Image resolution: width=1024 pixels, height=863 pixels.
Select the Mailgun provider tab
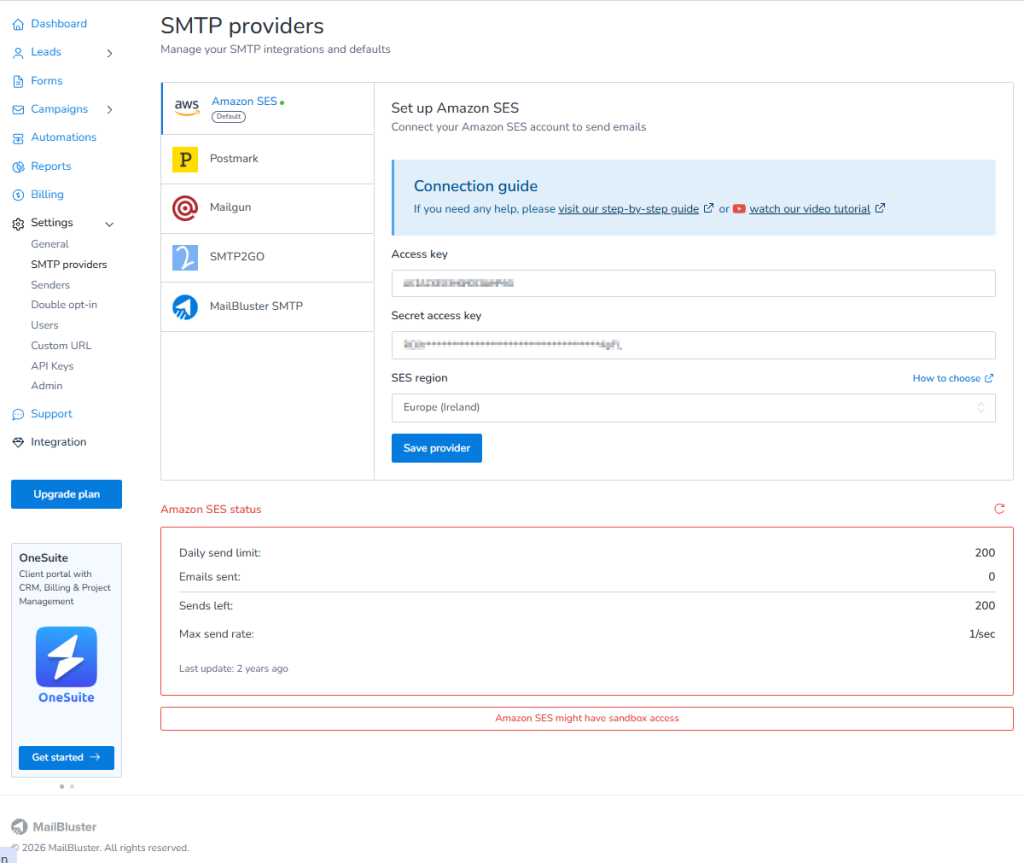pos(268,208)
